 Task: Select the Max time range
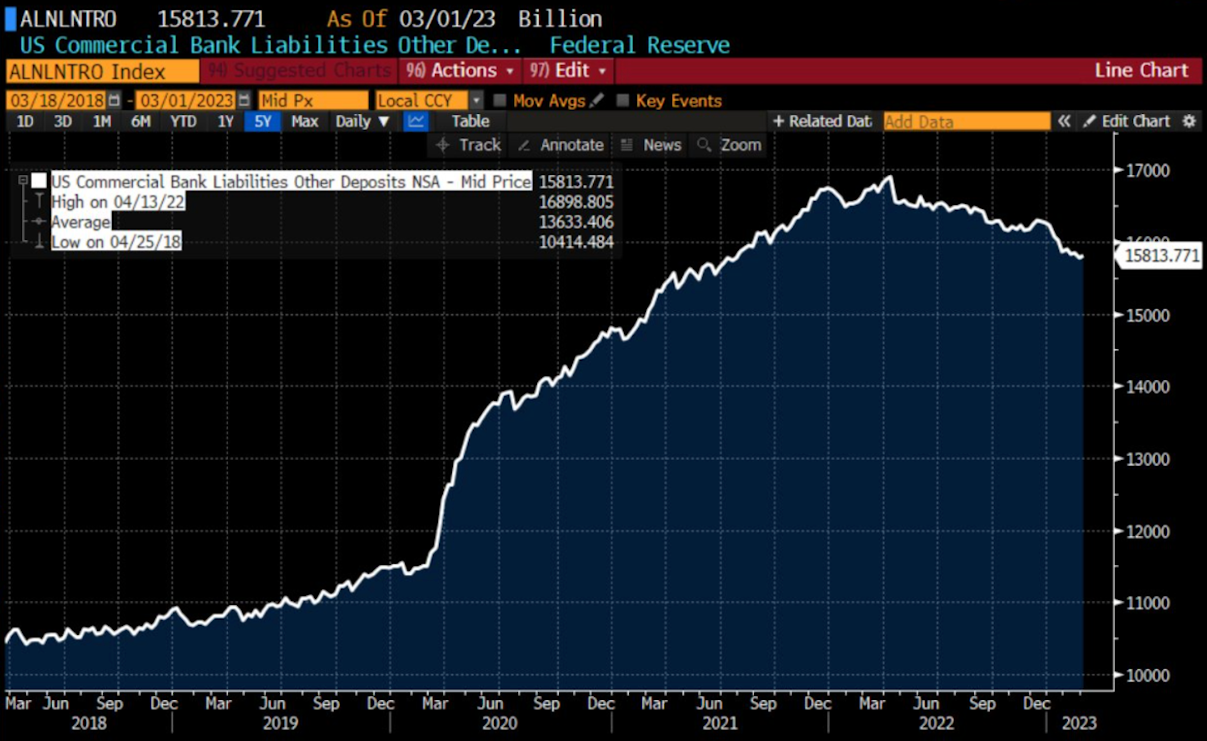coord(304,121)
